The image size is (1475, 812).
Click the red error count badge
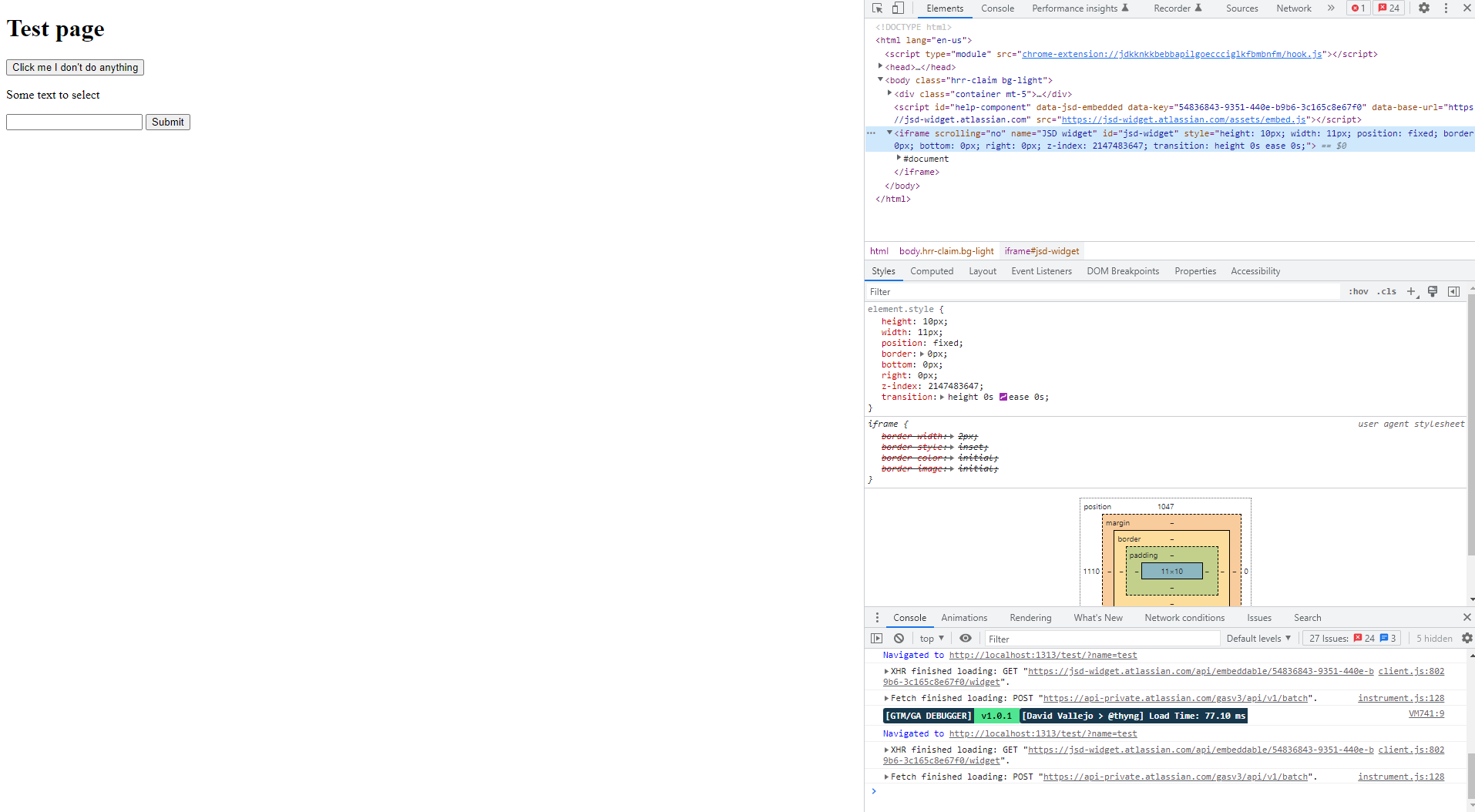1359,8
